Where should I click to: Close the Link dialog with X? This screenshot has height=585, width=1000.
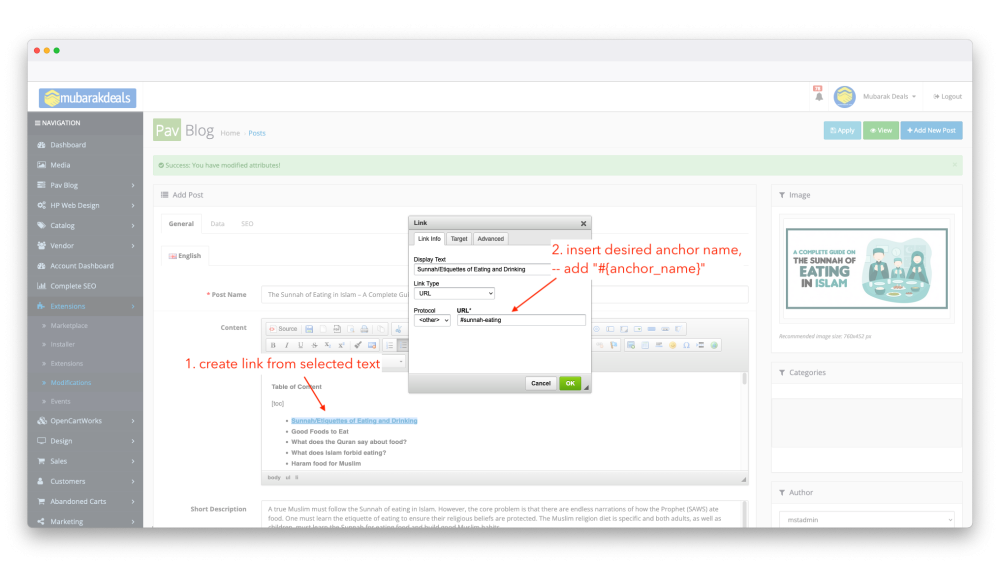click(584, 223)
